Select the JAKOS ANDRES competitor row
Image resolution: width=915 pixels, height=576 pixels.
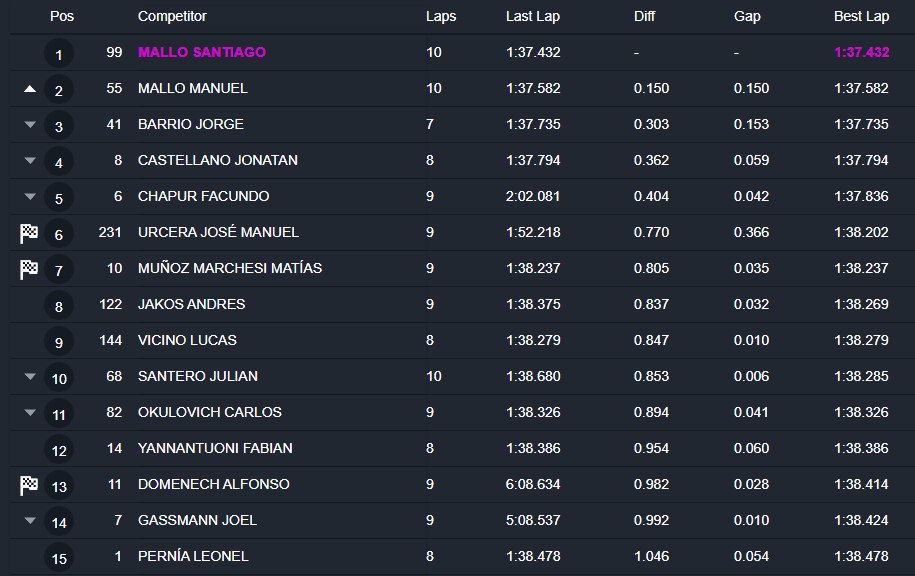pos(462,305)
